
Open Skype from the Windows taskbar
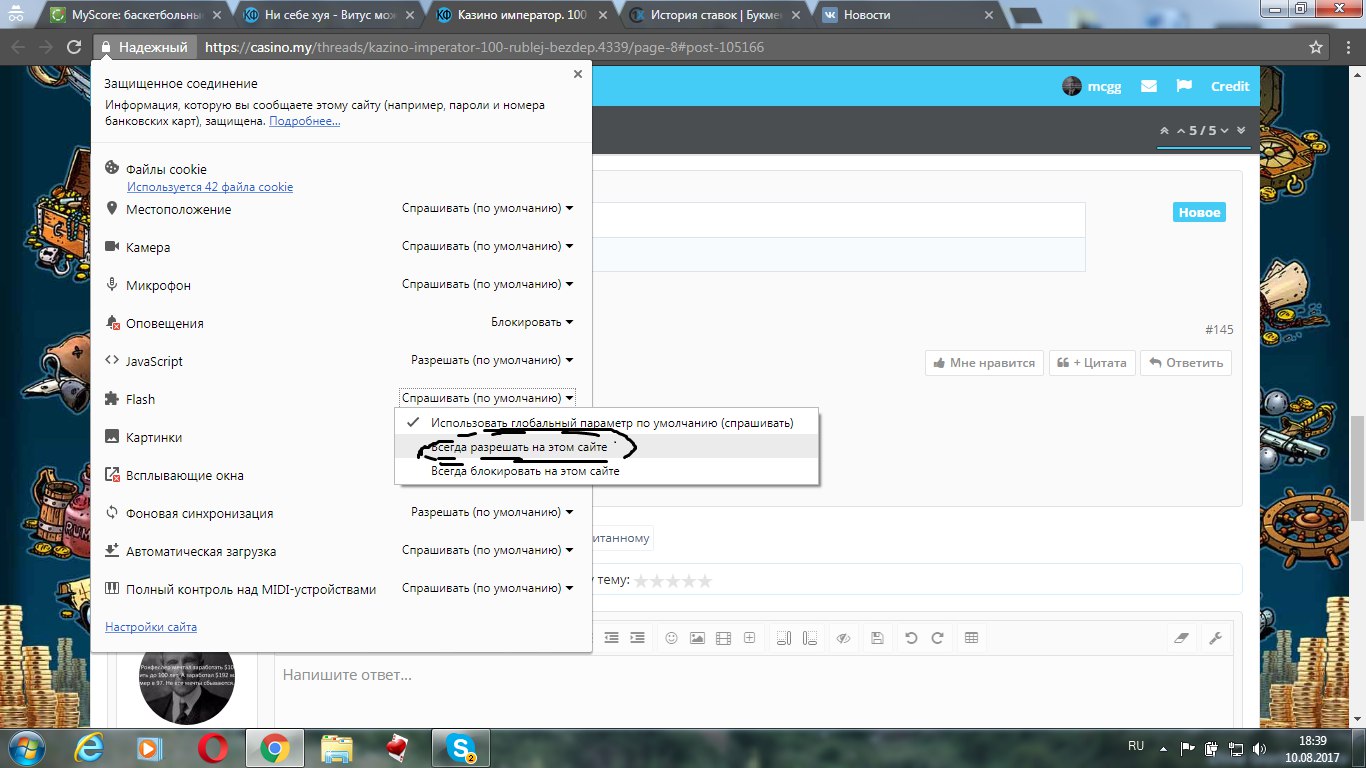pos(462,747)
